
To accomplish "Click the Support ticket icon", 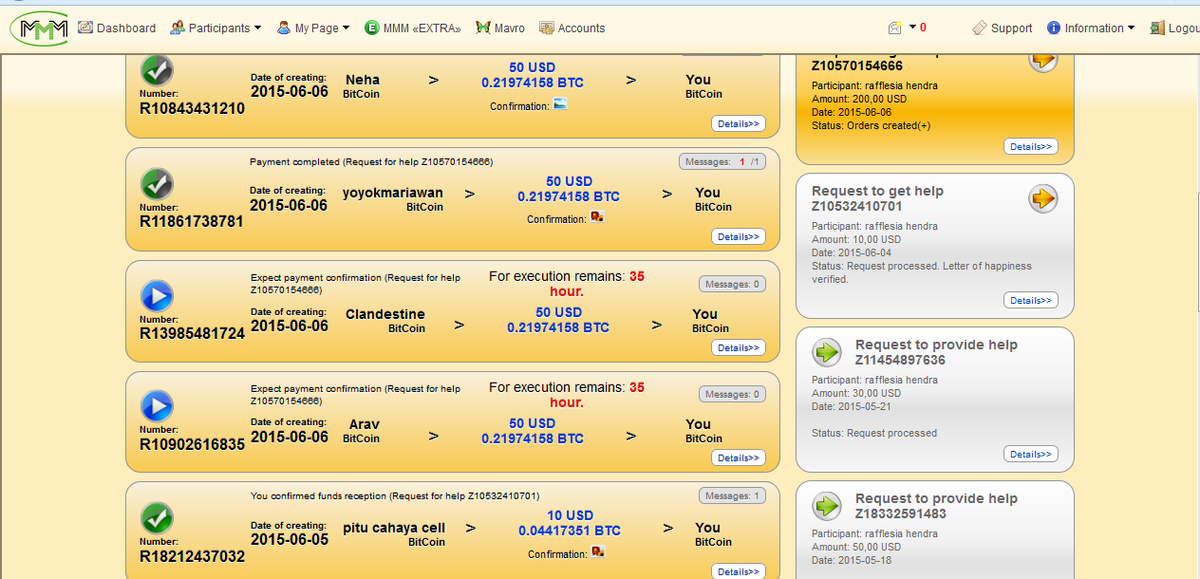I will click(979, 28).
